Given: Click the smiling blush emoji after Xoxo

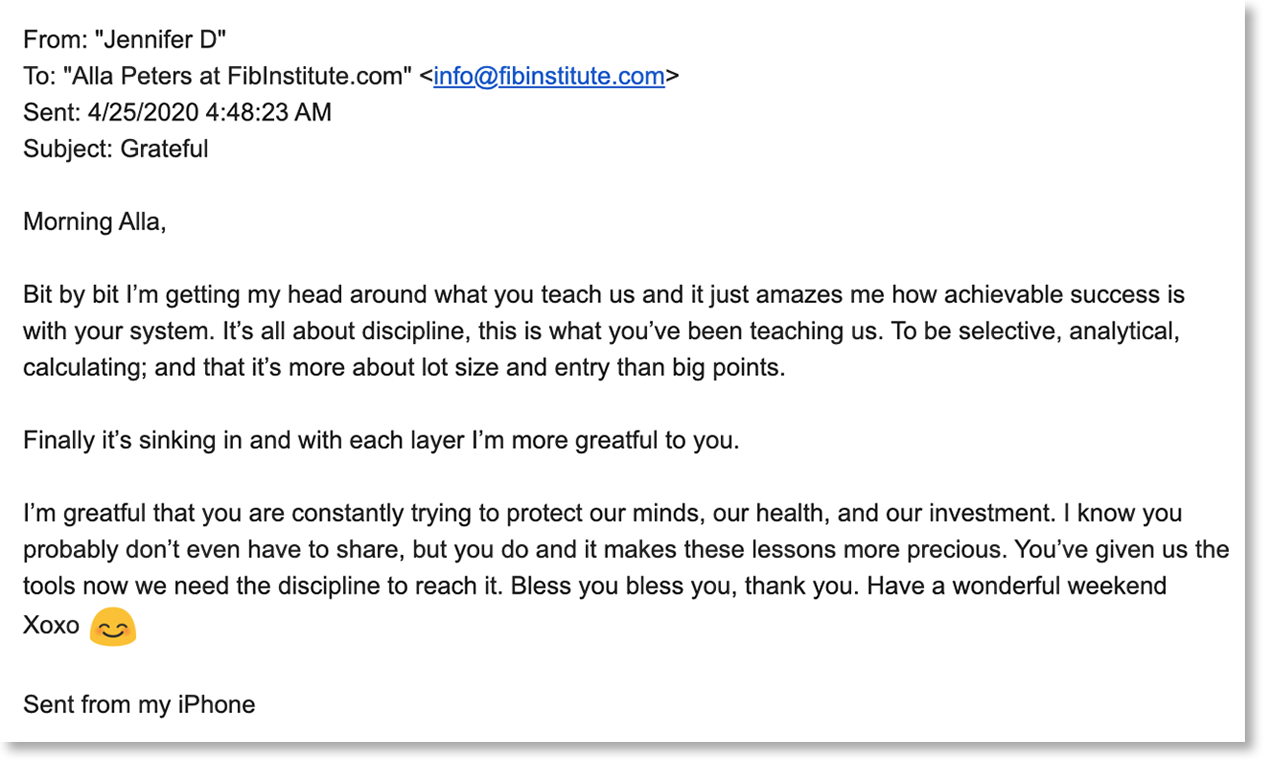Looking at the screenshot, I should pyautogui.click(x=113, y=628).
